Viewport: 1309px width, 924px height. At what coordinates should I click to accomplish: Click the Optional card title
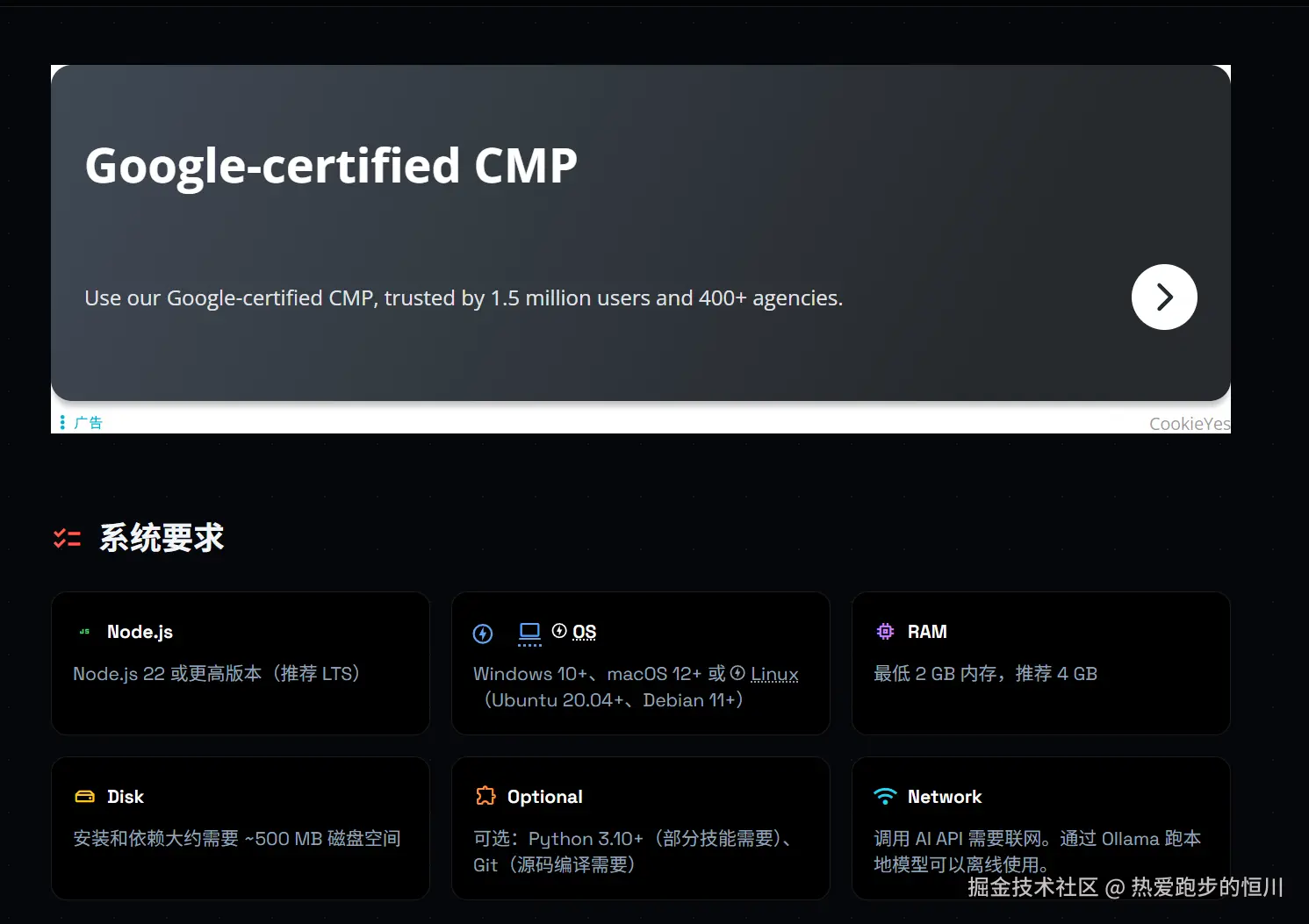point(545,797)
